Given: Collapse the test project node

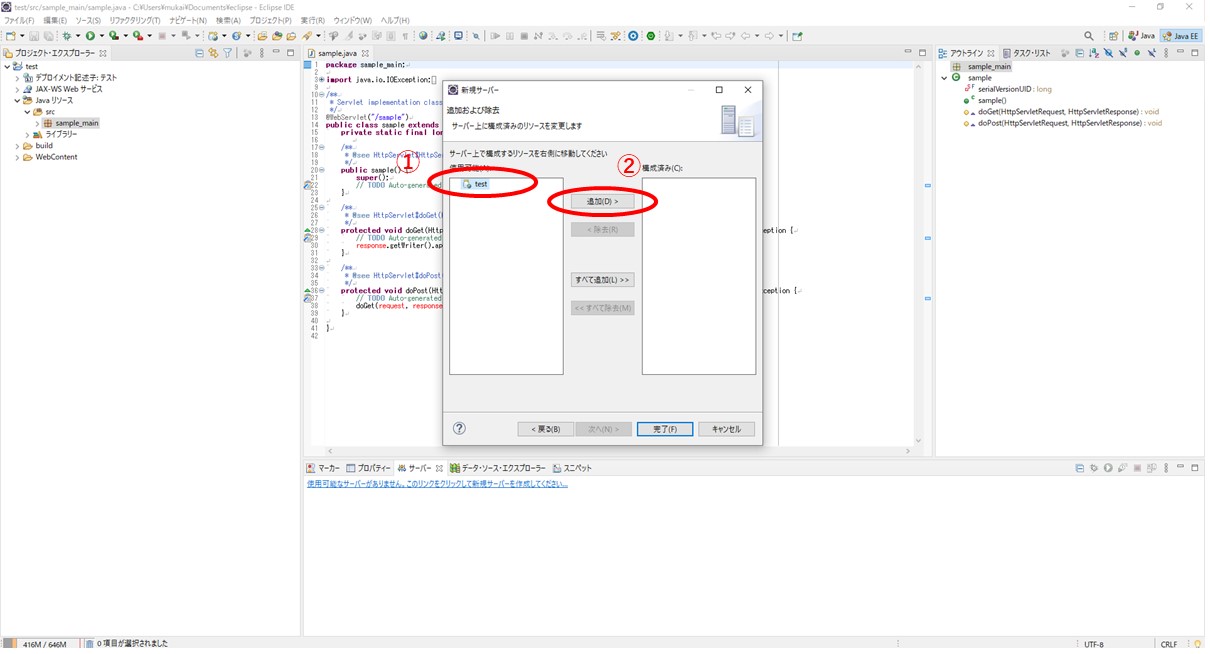Looking at the screenshot, I should click(7, 67).
